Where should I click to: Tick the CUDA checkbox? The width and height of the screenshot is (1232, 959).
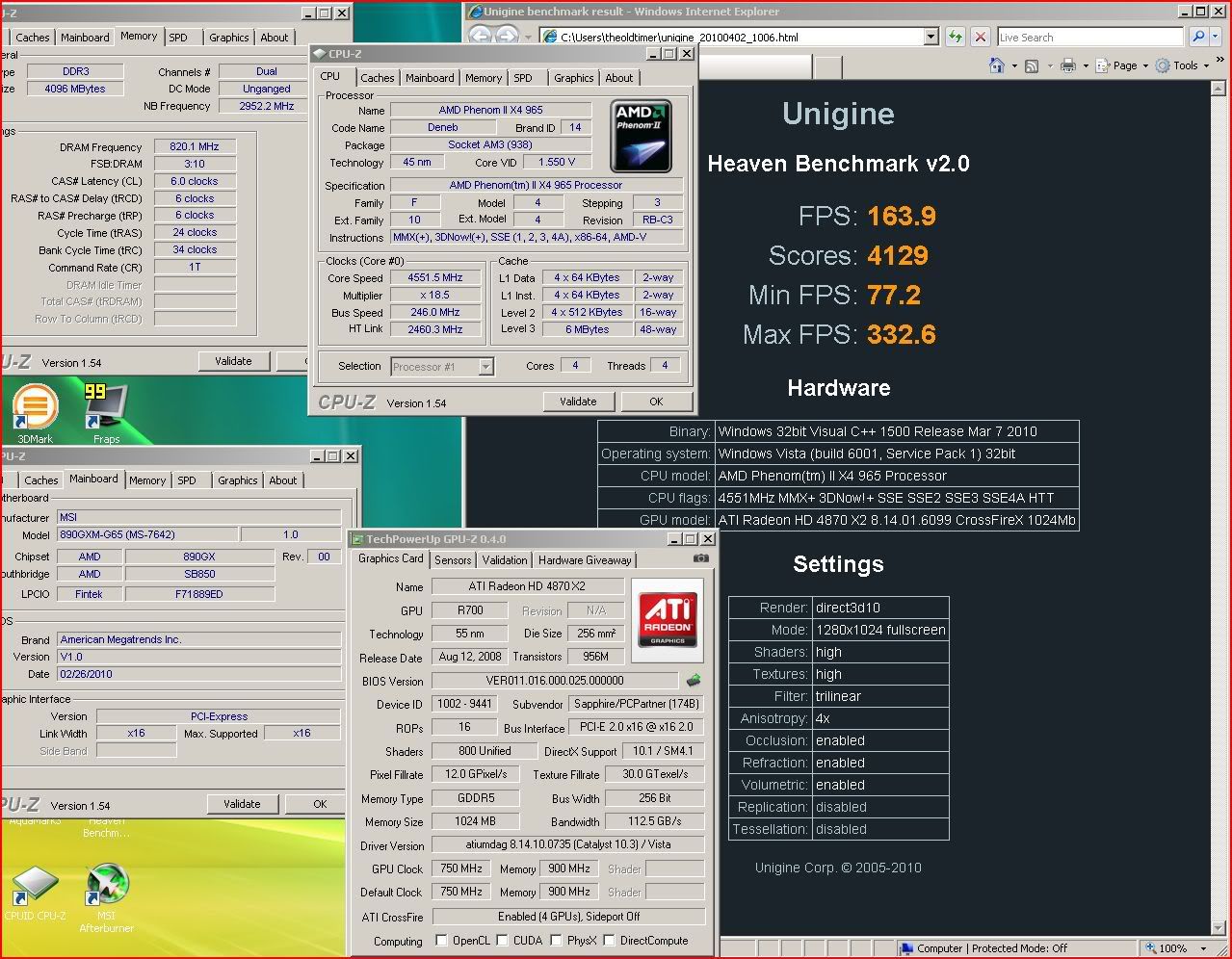pos(503,941)
